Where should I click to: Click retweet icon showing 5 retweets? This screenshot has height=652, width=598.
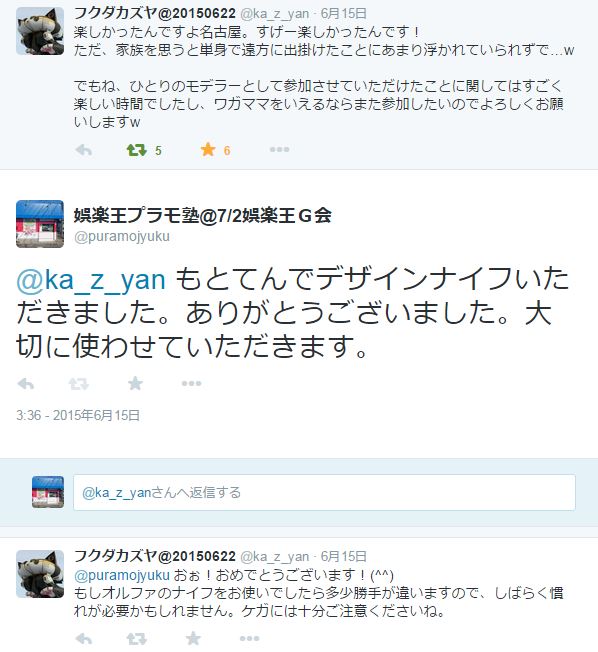(x=136, y=150)
